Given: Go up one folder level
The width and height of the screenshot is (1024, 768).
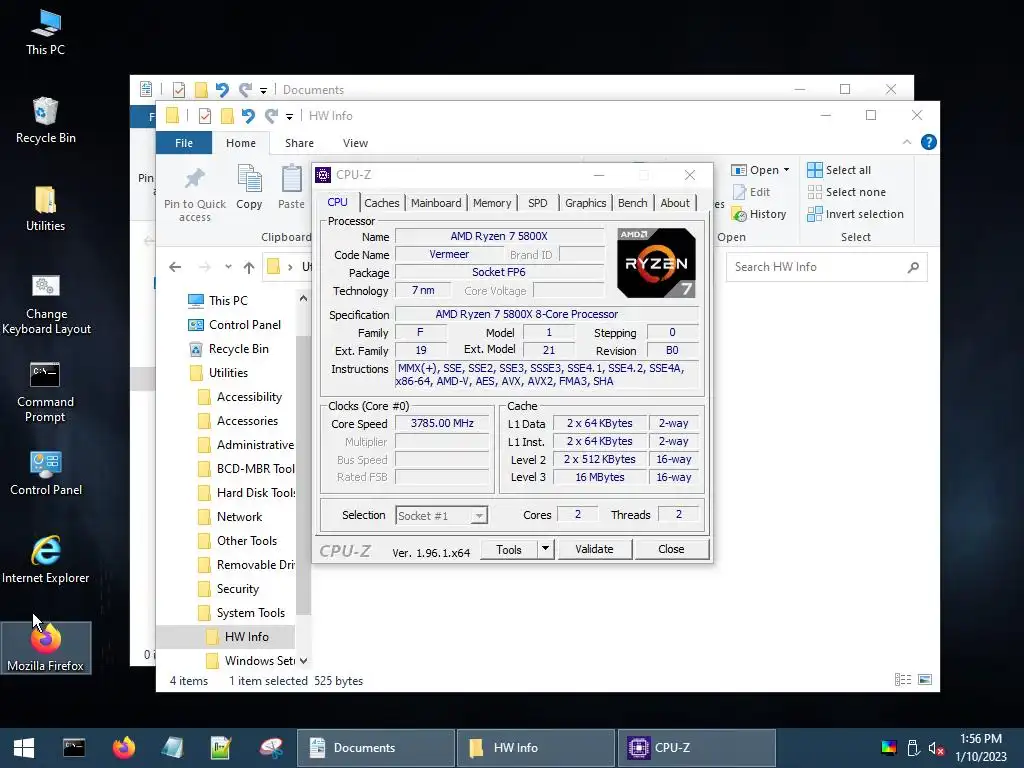Looking at the screenshot, I should coord(249,266).
